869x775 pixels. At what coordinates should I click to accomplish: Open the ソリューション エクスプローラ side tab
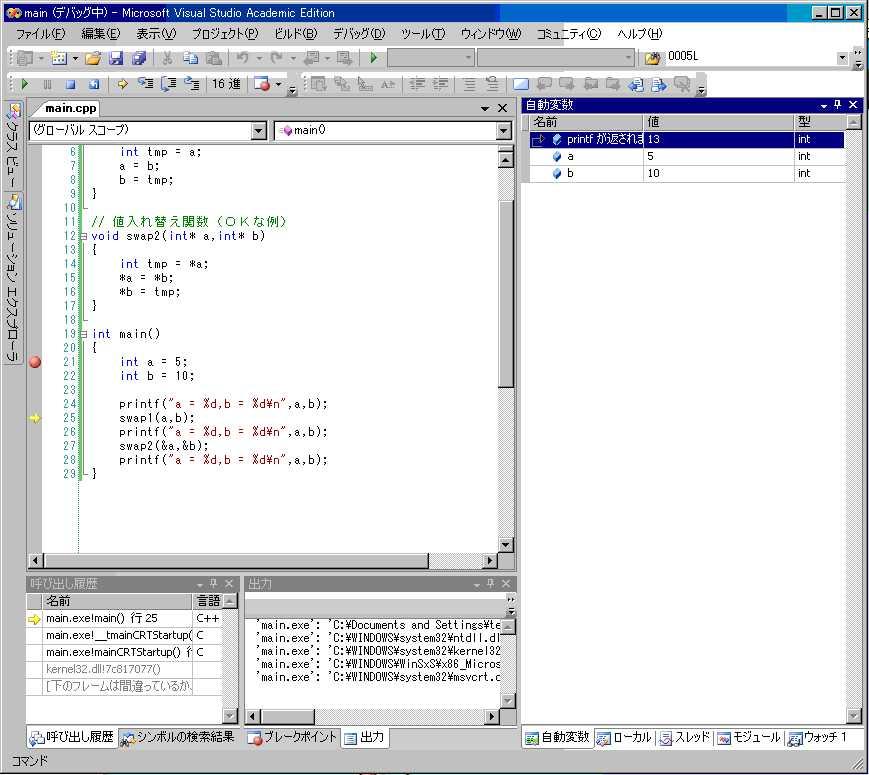coord(13,278)
